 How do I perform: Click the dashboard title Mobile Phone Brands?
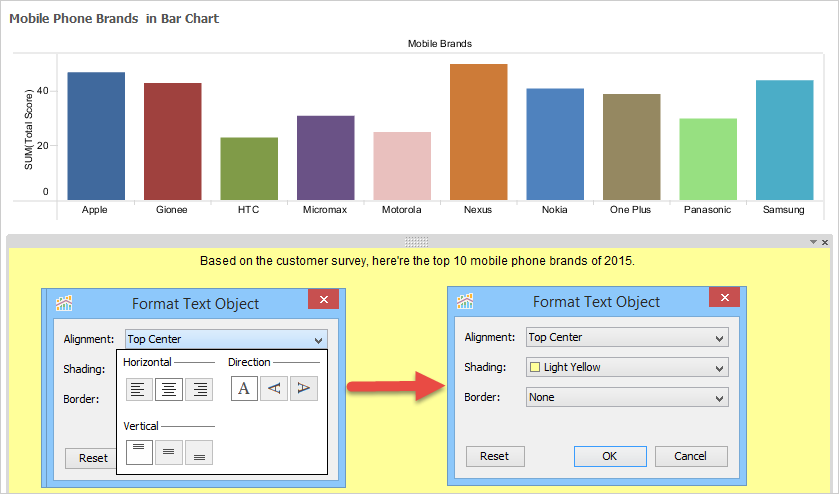[114, 19]
